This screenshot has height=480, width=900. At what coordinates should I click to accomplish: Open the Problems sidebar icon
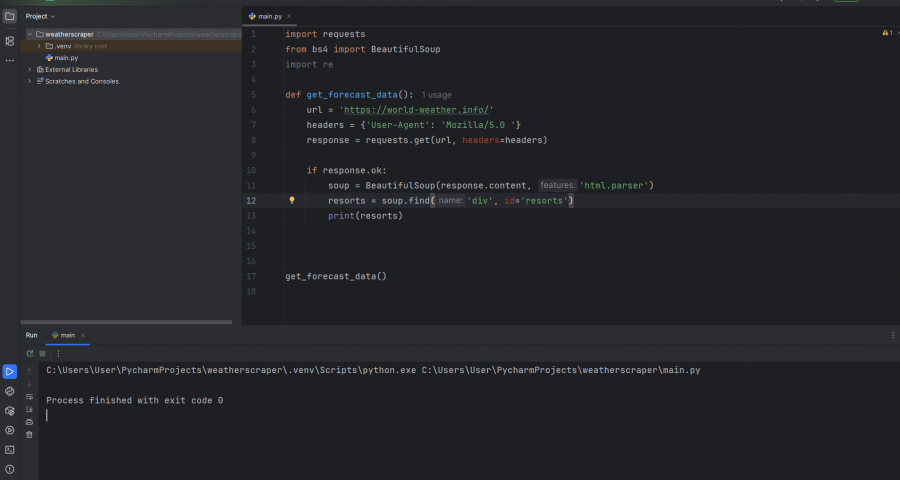point(10,470)
